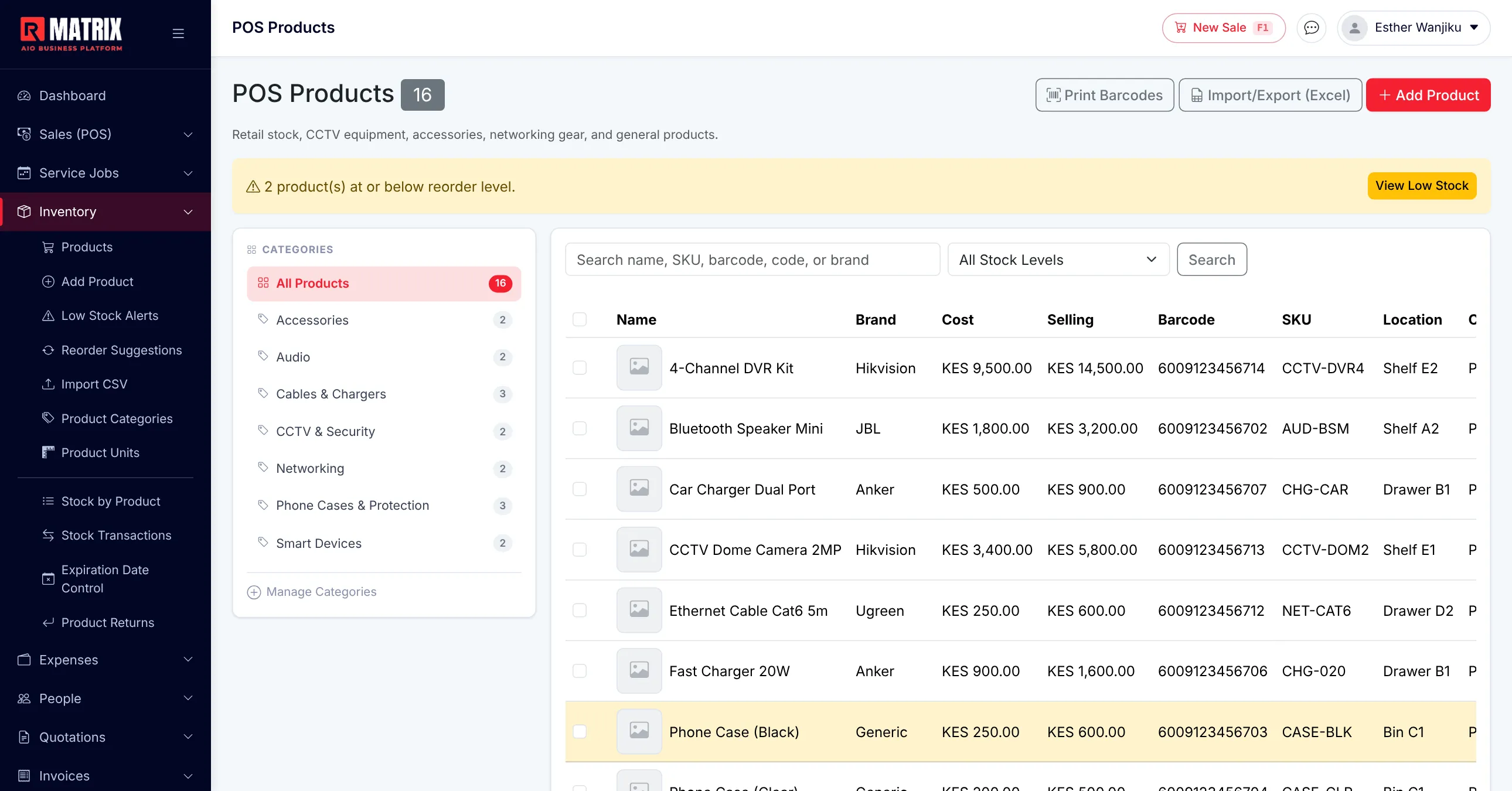The height and width of the screenshot is (791, 1512).
Task: Open the All Stock Levels dropdown
Action: pyautogui.click(x=1058, y=260)
